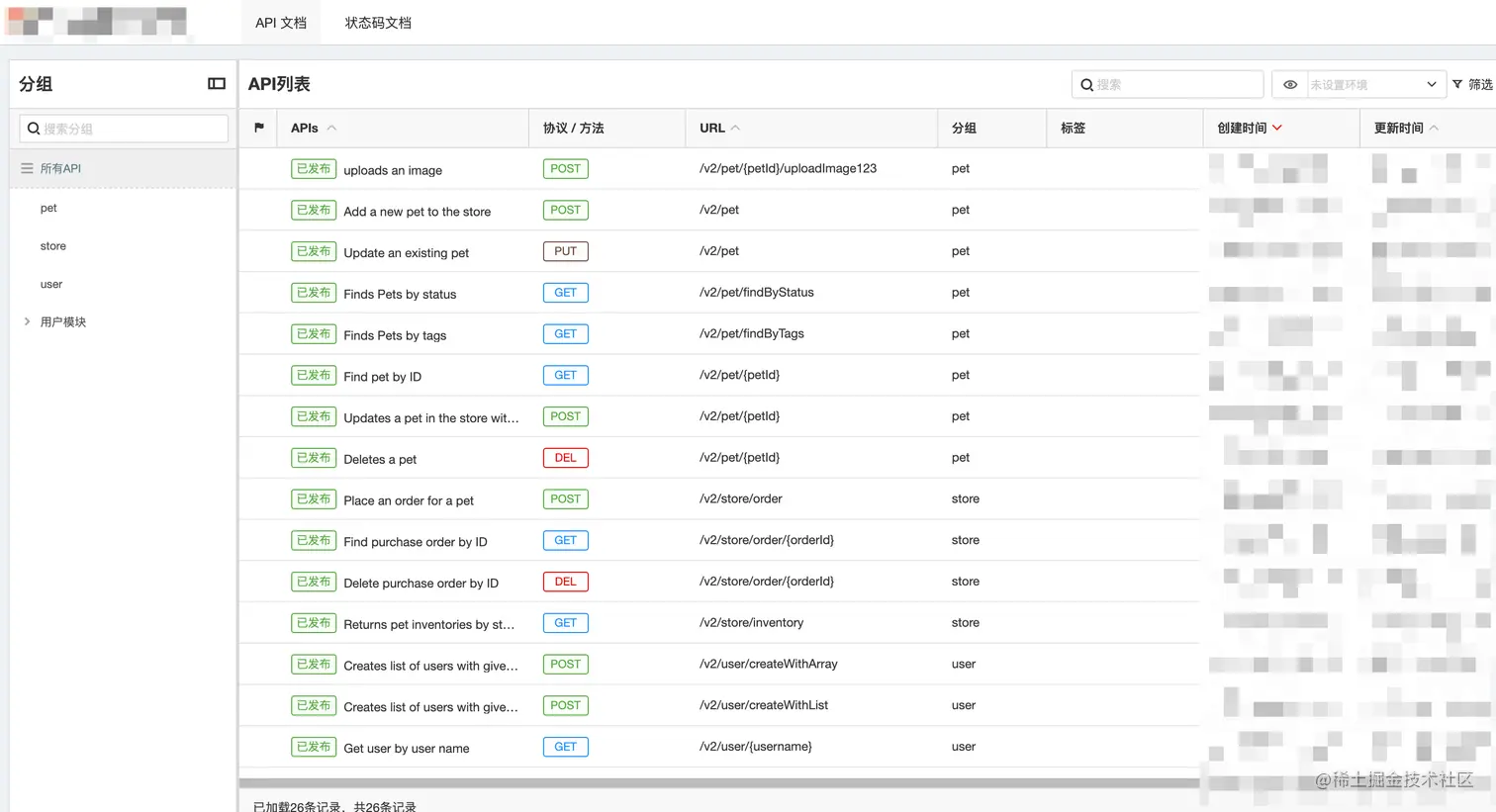Click POST badge for Place an order
1496x812 pixels.
[565, 499]
